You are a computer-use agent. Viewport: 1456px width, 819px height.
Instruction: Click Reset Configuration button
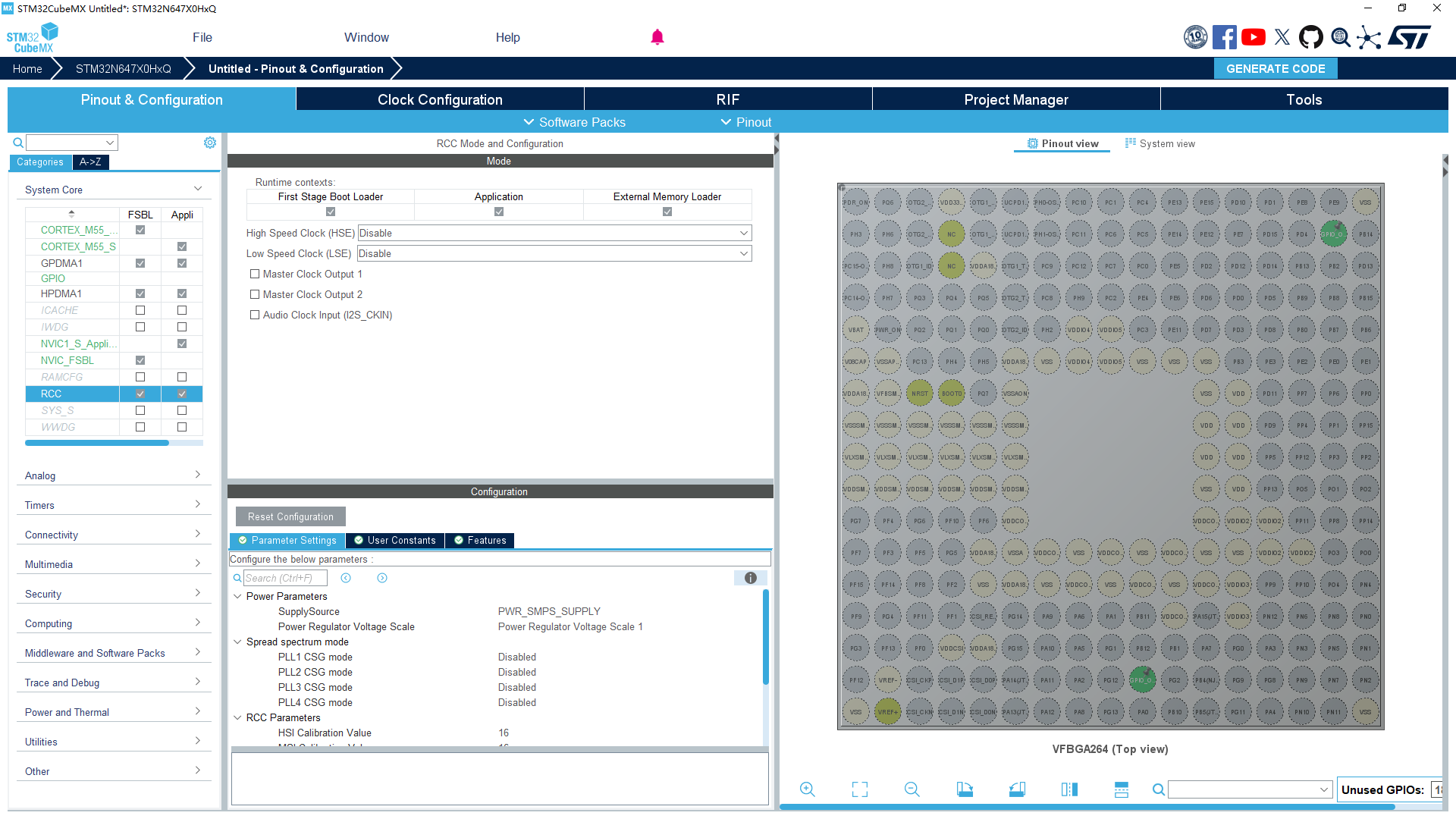290,516
